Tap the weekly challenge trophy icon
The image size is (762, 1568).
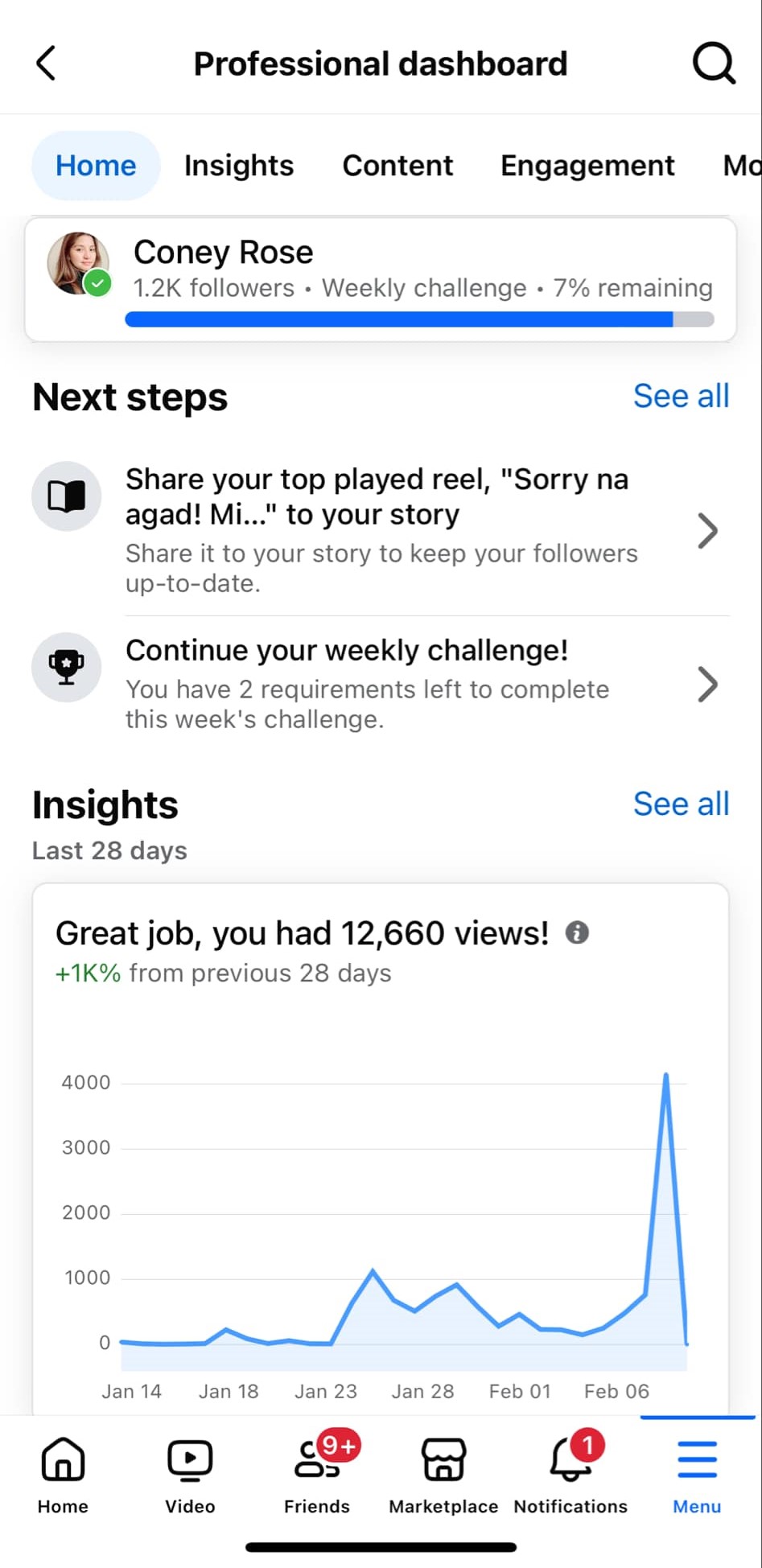click(66, 667)
